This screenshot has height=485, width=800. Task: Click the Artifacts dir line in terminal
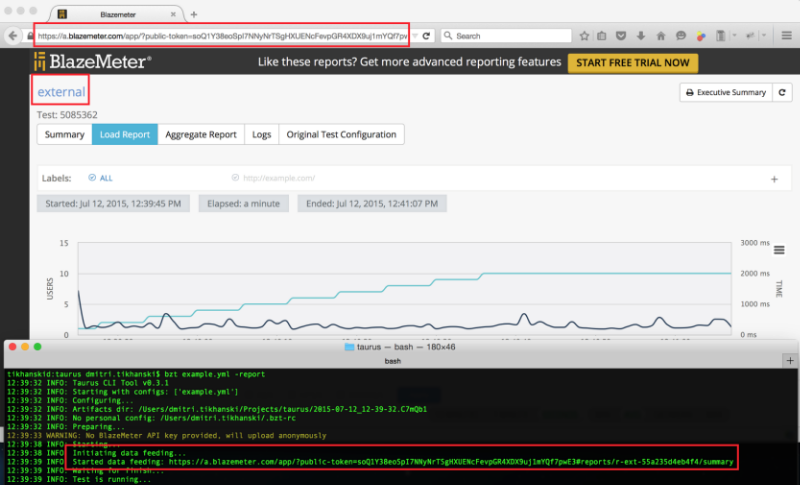tap(217, 409)
